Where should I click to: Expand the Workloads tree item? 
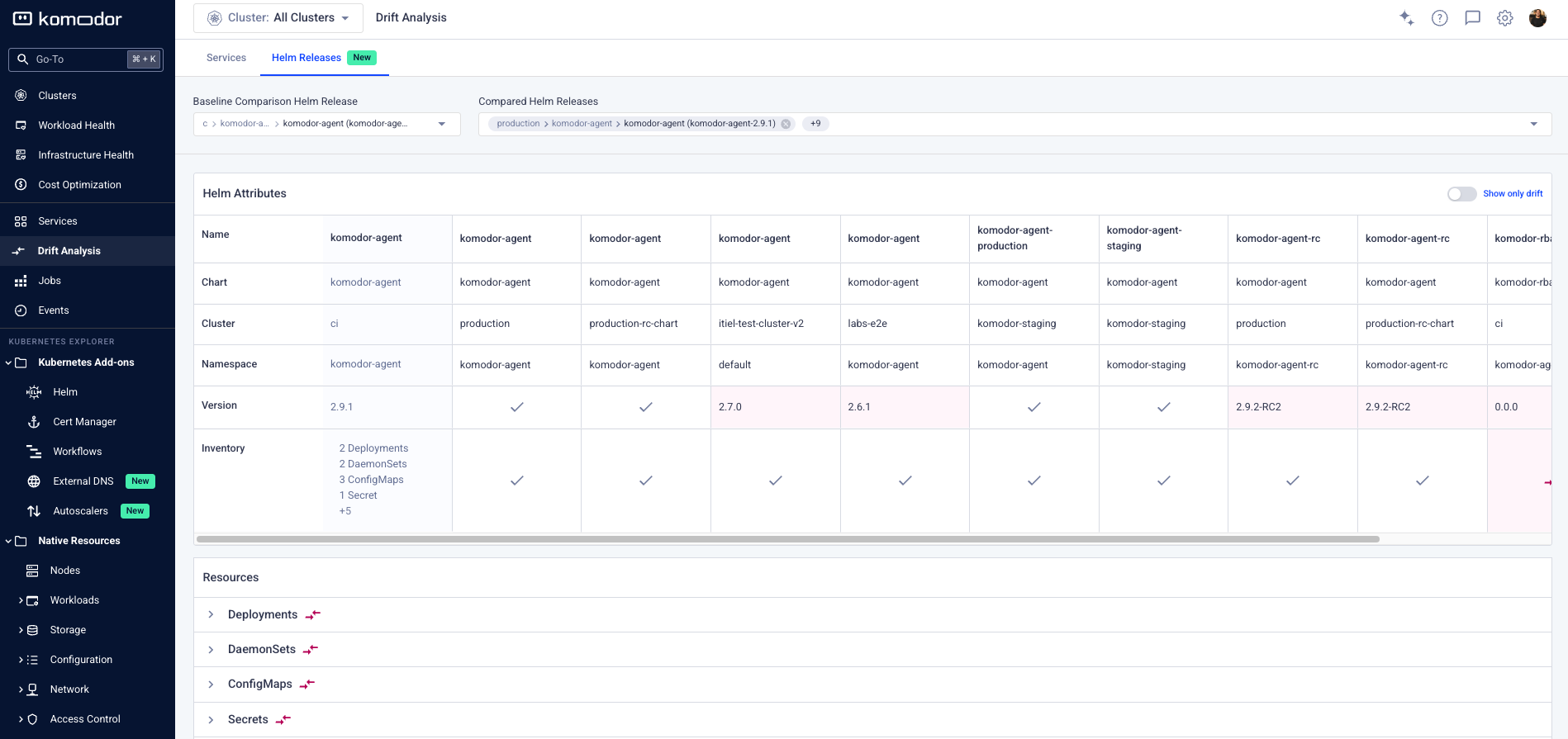[x=21, y=600]
